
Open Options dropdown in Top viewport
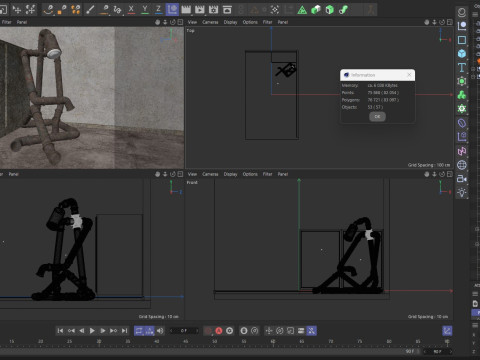click(x=250, y=22)
